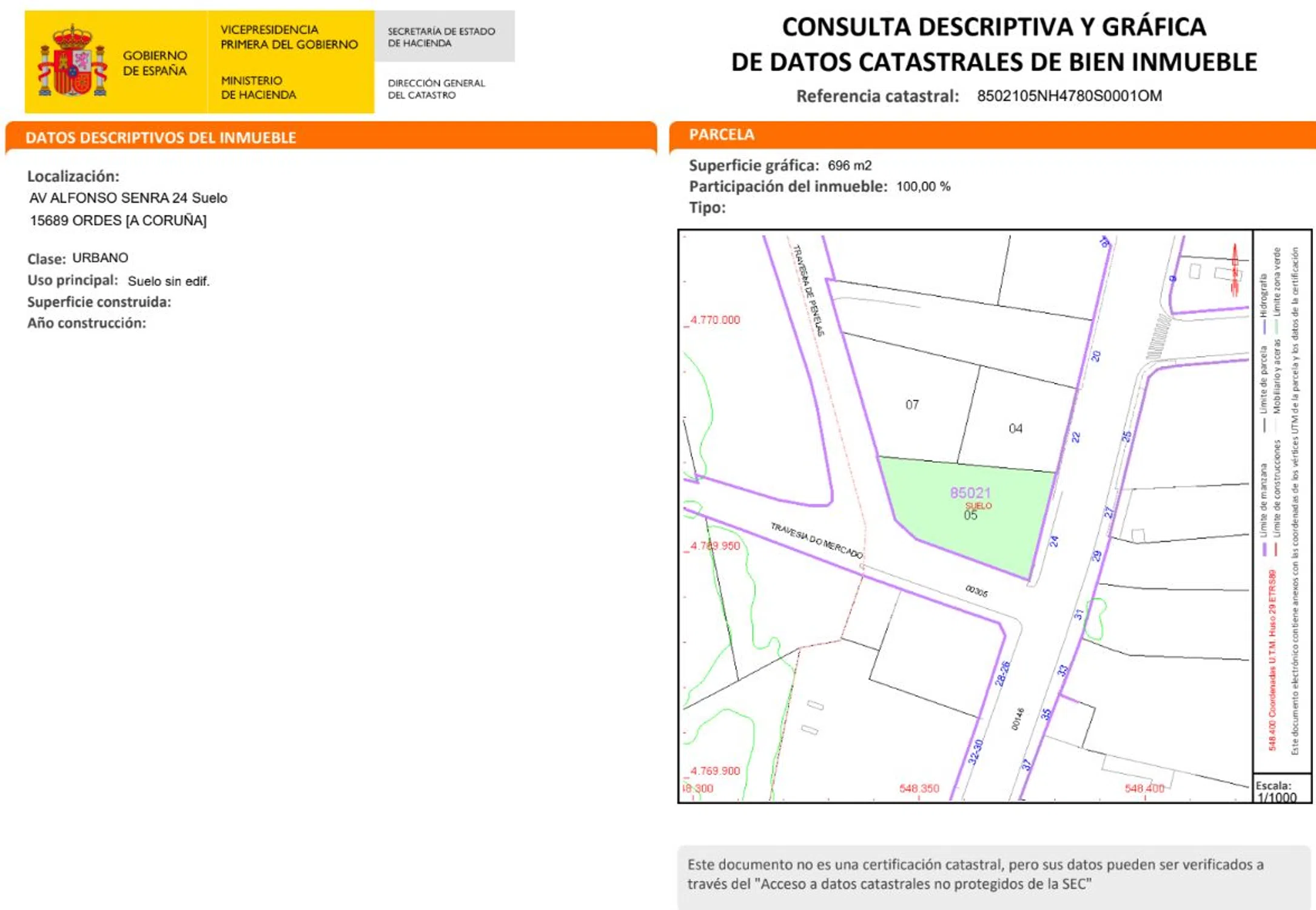1316x910 pixels.
Task: Click parcel number 04 on the map
Action: (x=1015, y=428)
